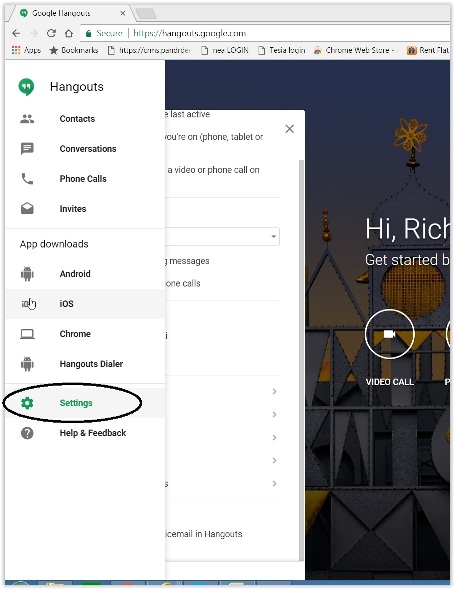Expand the second chevron row in settings

(x=275, y=414)
